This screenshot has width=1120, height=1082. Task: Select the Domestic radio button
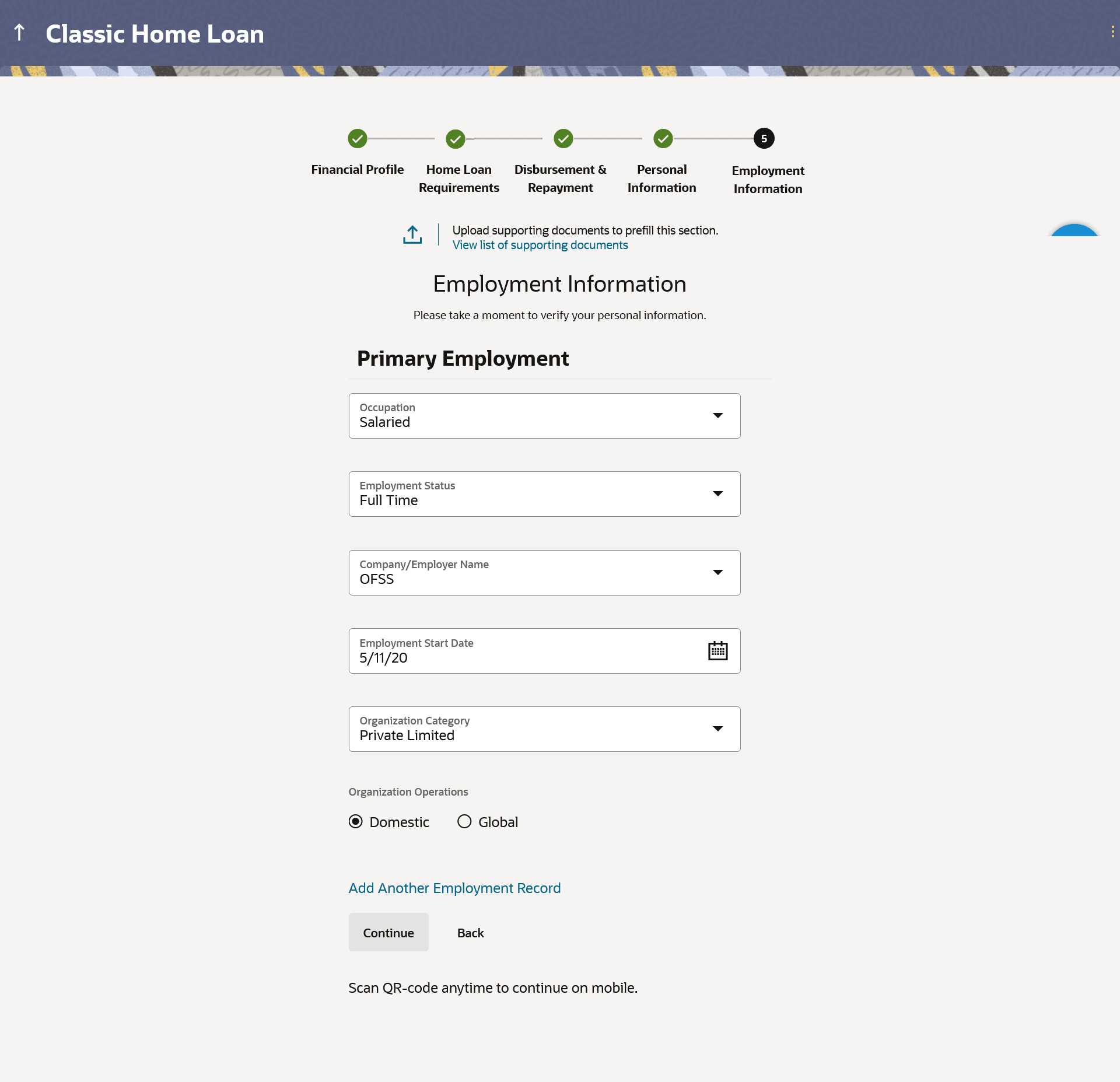pos(356,822)
